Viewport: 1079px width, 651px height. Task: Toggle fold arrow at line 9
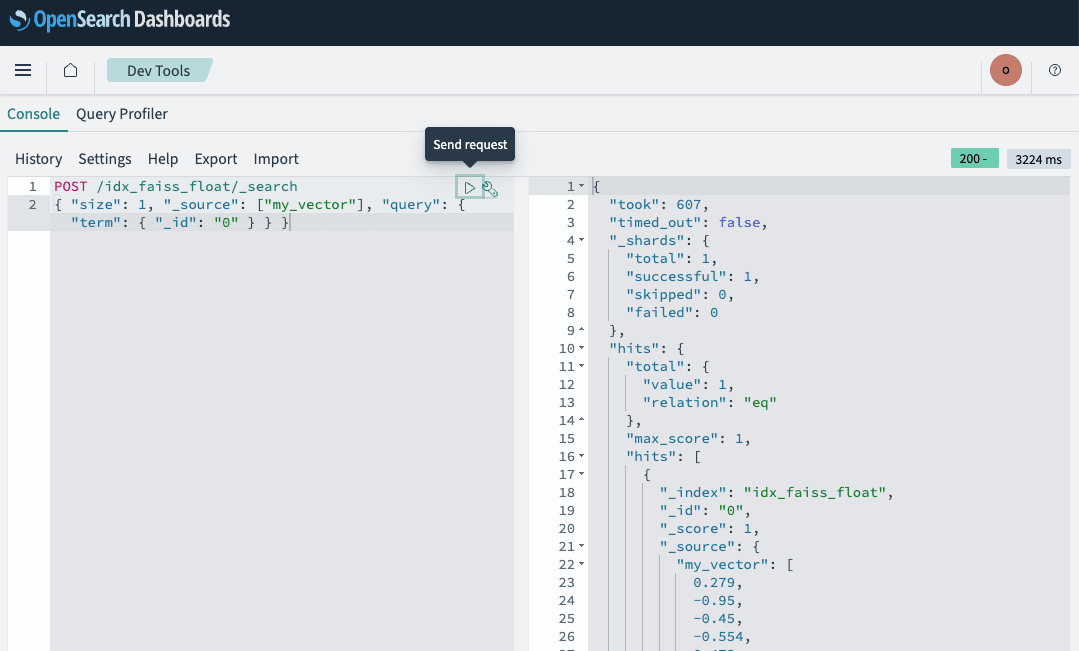click(x=581, y=330)
